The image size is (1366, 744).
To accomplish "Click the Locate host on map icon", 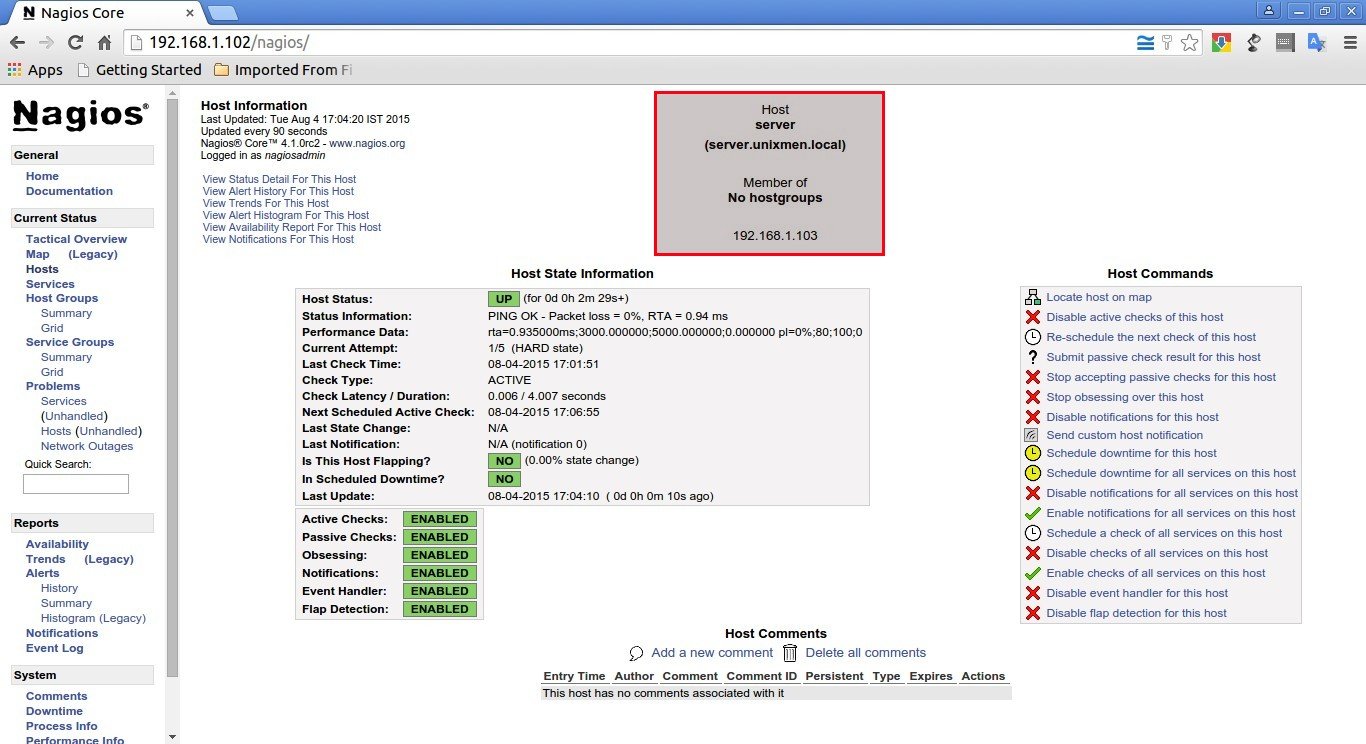I will (x=1033, y=297).
